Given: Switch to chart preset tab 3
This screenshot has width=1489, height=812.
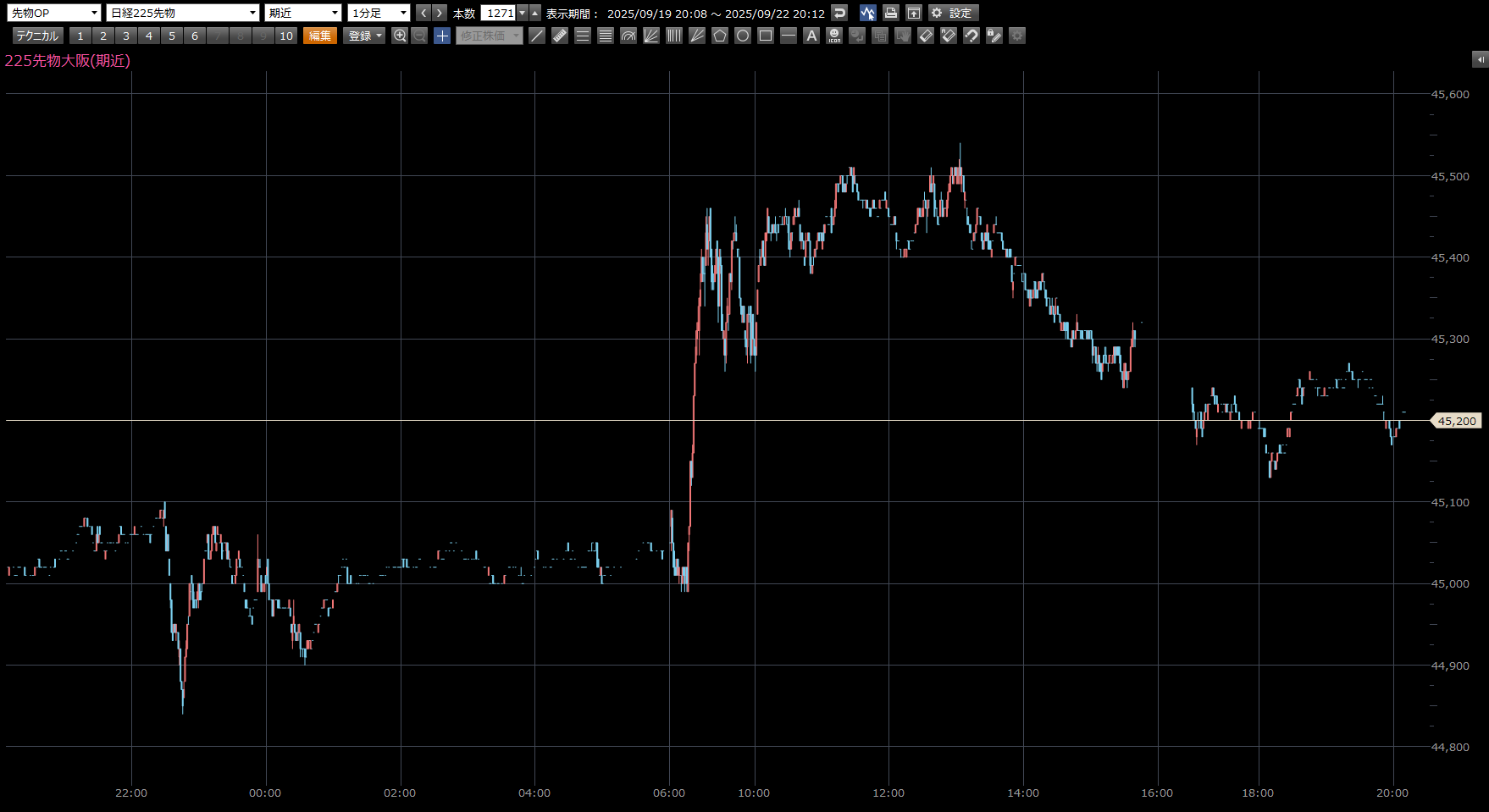Looking at the screenshot, I should tap(126, 36).
